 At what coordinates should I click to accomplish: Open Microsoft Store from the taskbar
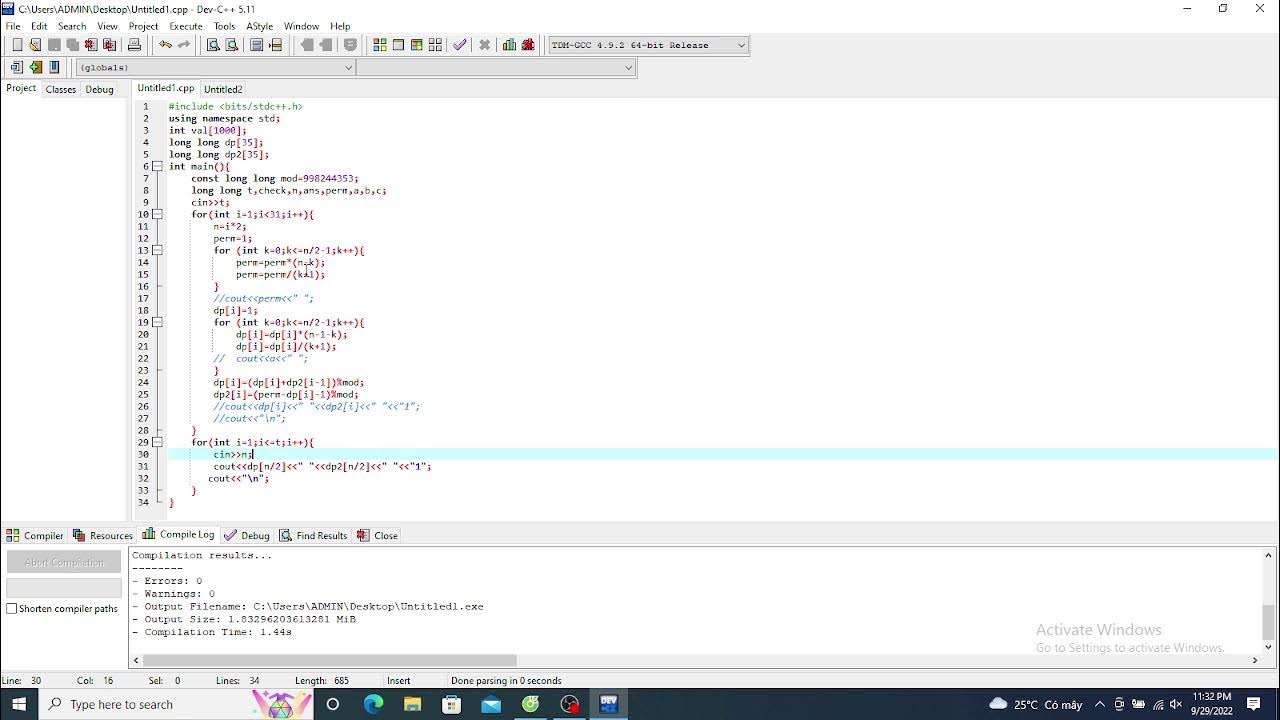pyautogui.click(x=452, y=704)
